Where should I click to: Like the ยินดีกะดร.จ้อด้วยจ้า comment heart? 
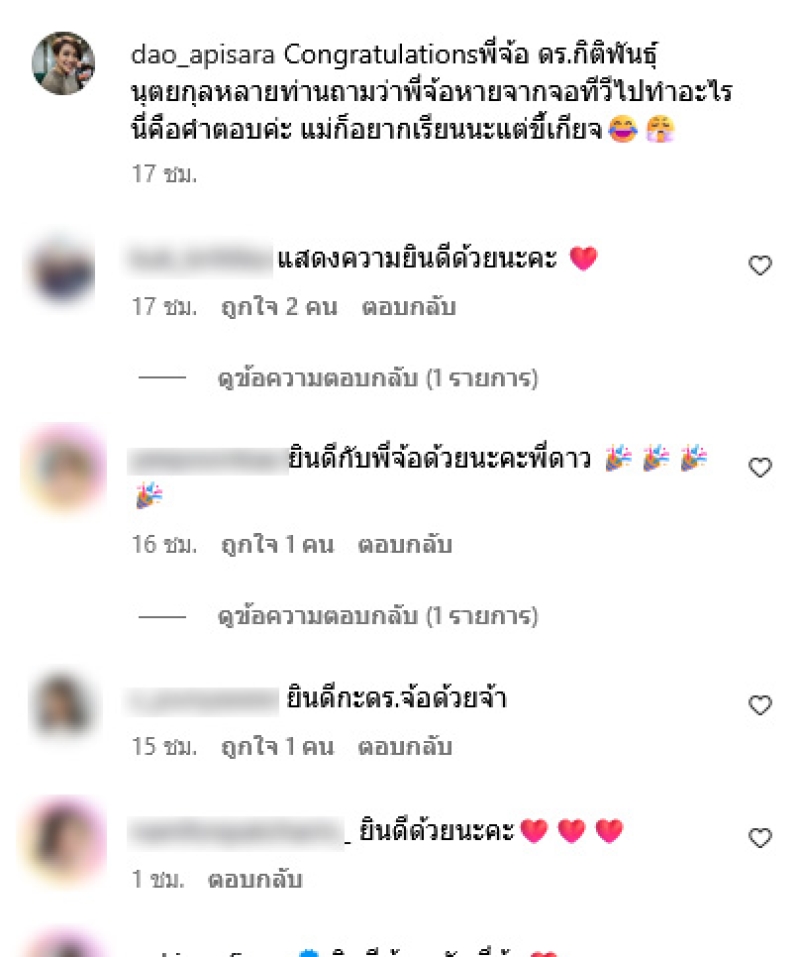(x=760, y=705)
